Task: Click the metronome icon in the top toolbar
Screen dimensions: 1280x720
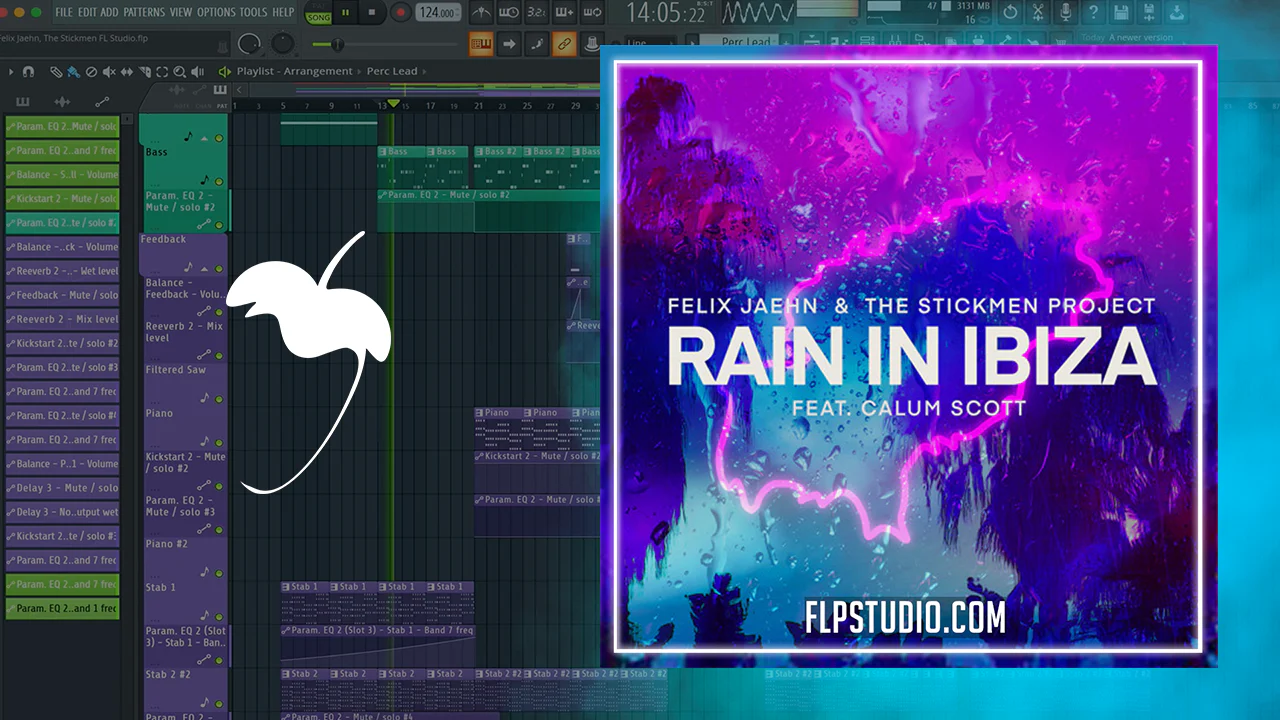Action: (481, 13)
